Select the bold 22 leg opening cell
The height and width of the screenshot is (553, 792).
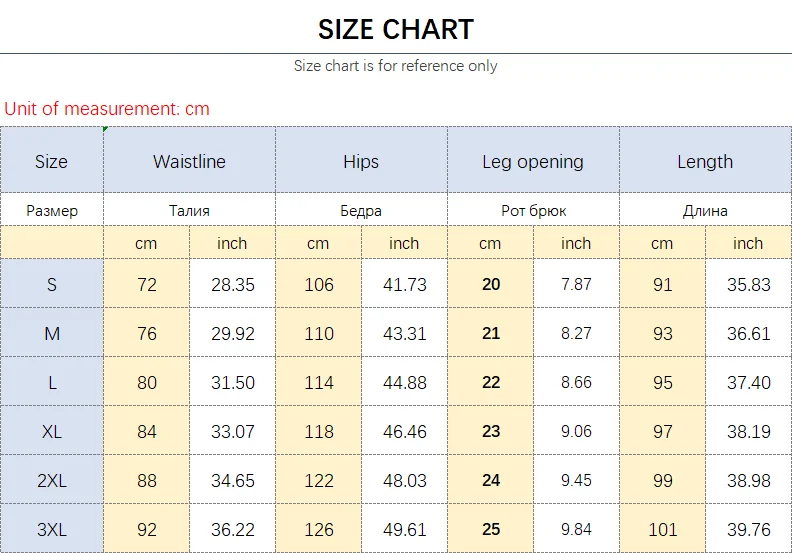tap(490, 383)
